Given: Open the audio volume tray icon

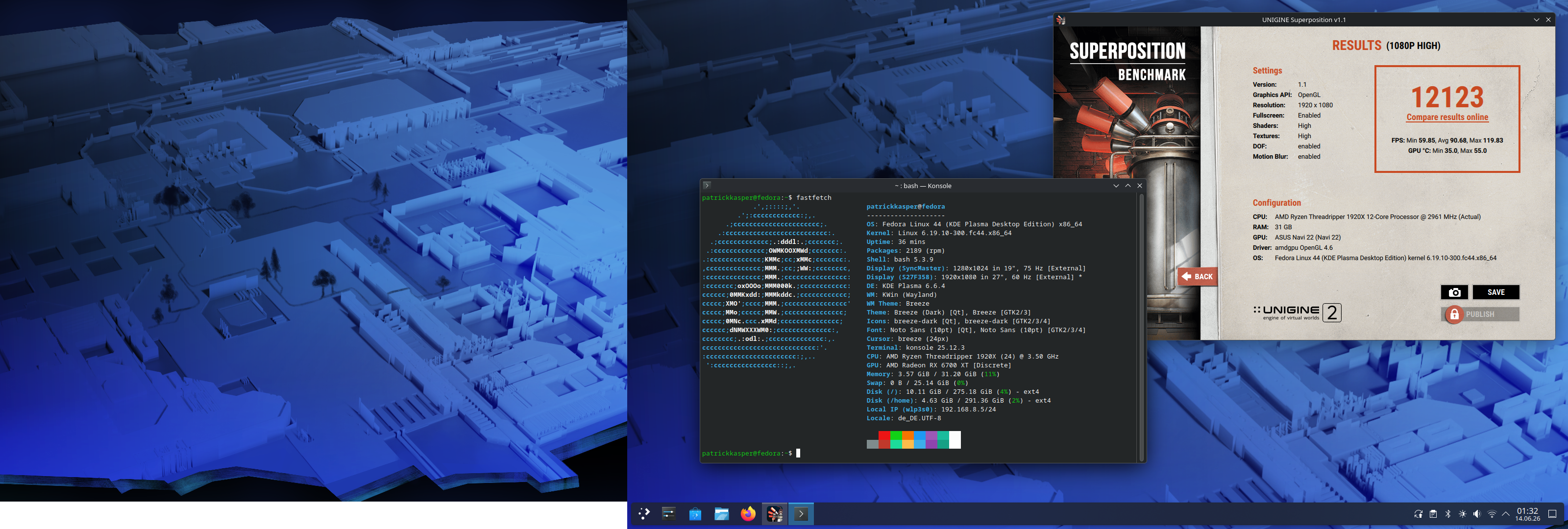Looking at the screenshot, I should 1477,514.
